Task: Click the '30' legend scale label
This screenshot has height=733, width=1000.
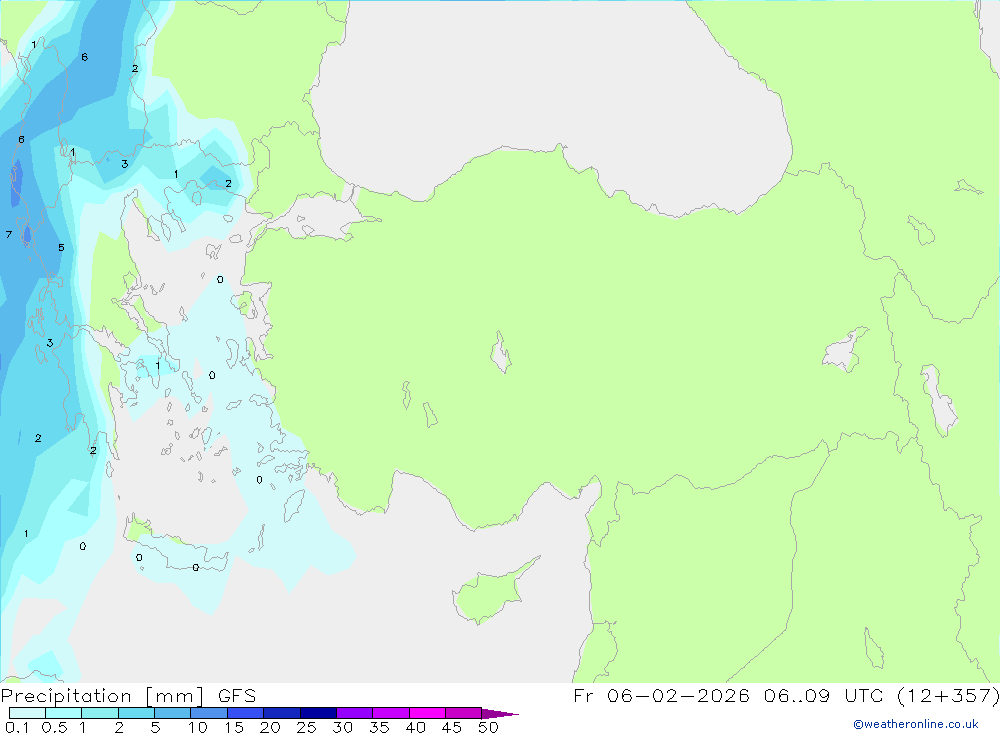Action: 342,727
